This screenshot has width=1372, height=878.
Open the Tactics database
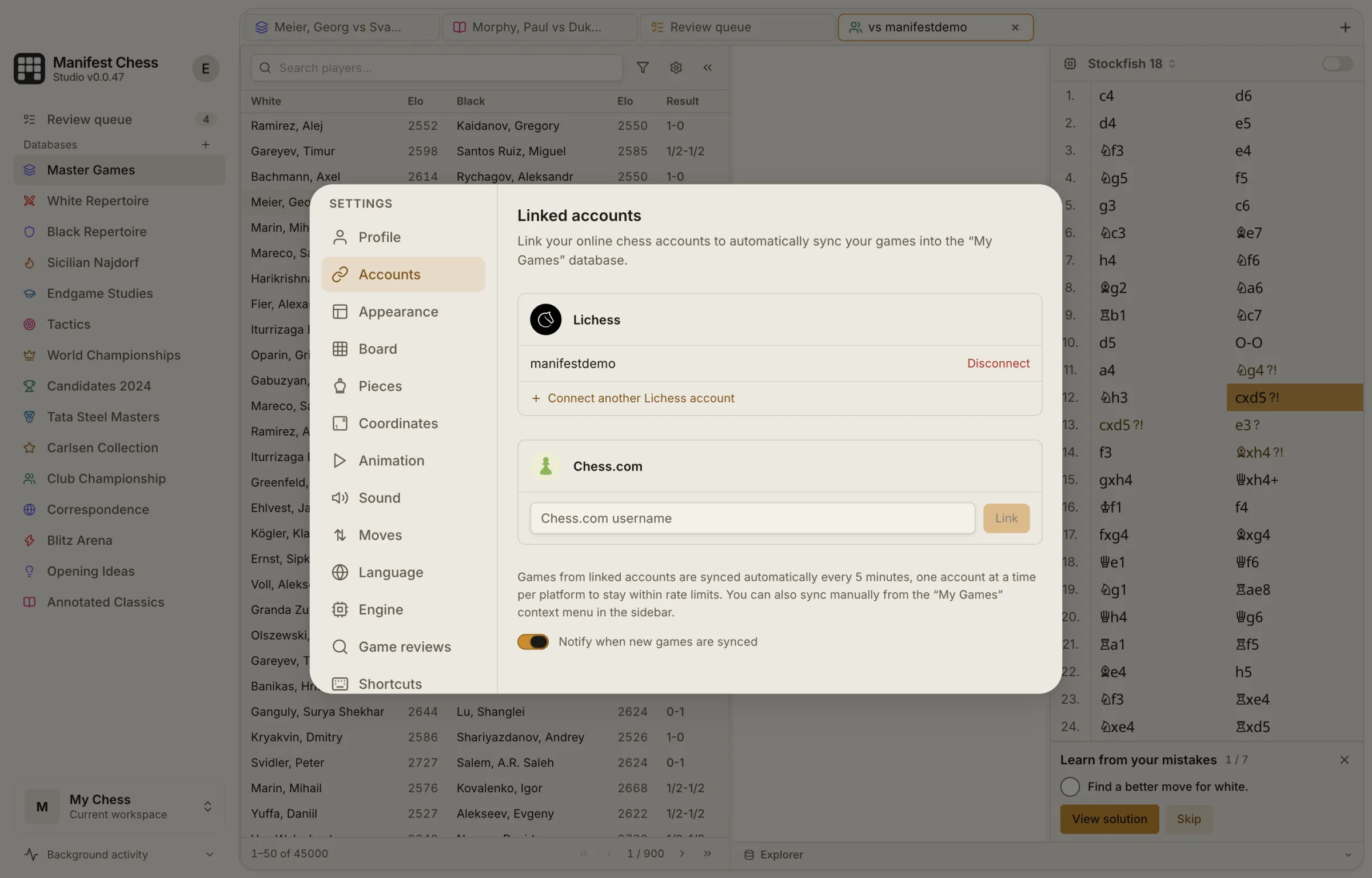point(119,324)
